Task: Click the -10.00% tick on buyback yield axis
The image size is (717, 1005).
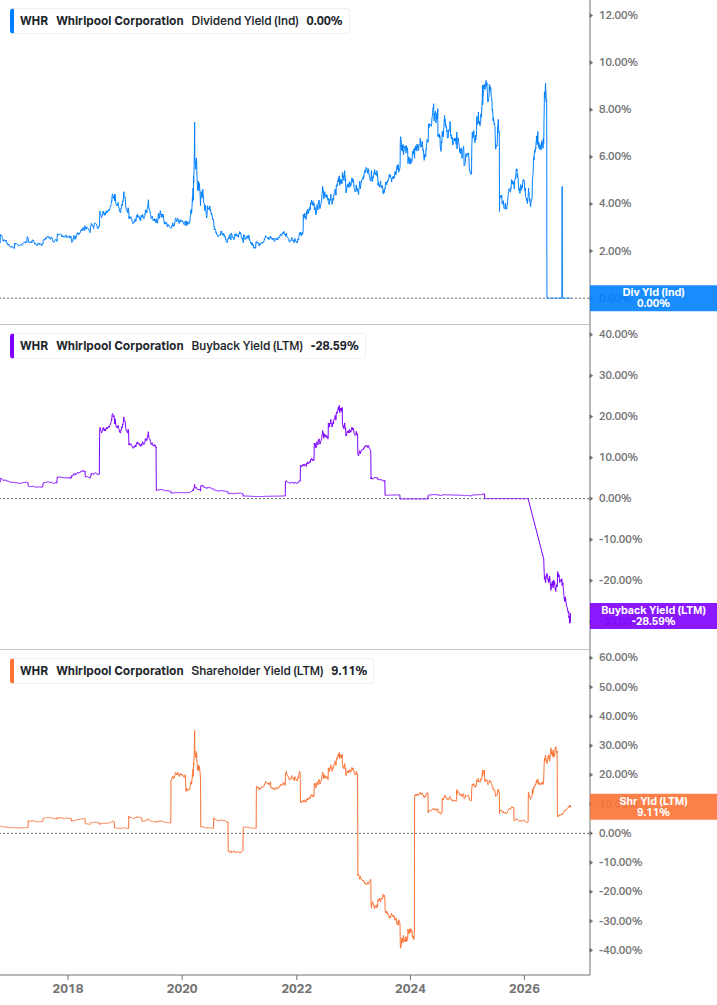Action: [x=620, y=539]
